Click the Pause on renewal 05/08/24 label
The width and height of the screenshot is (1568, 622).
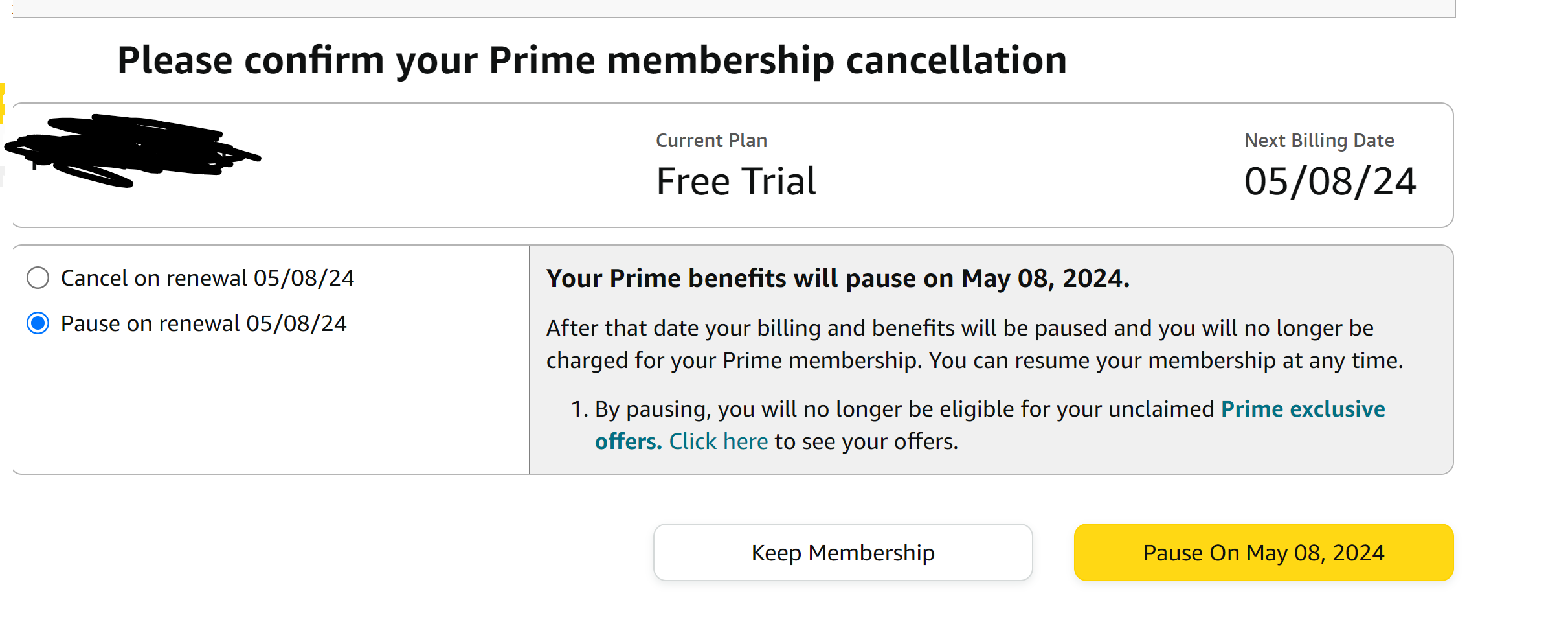click(x=203, y=323)
